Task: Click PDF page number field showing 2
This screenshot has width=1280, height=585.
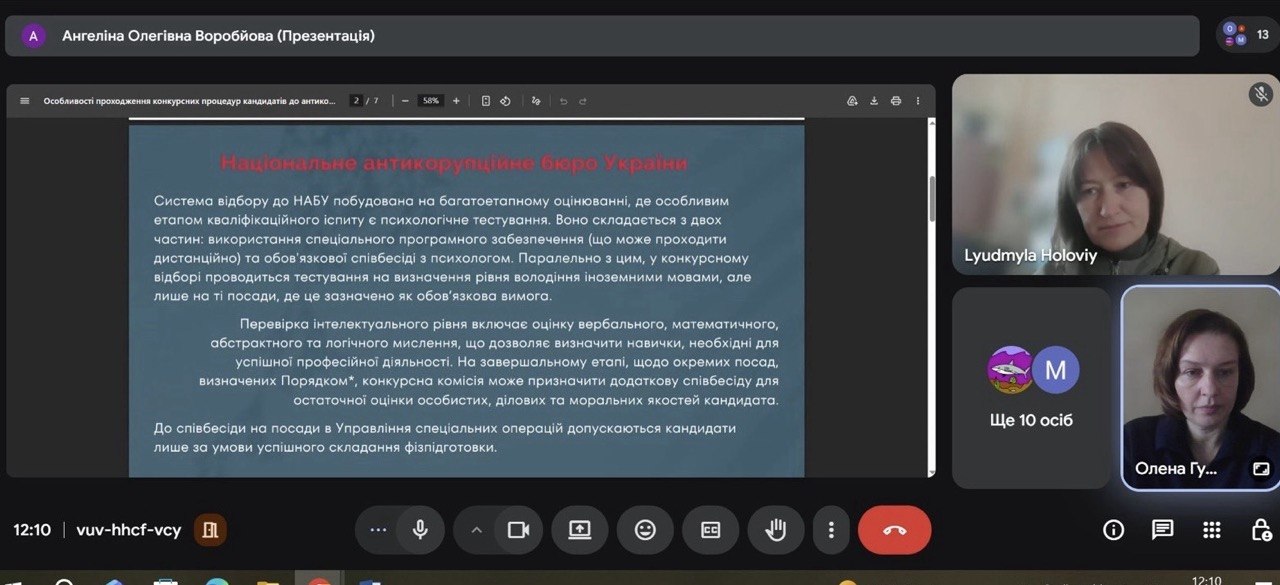Action: (x=355, y=101)
